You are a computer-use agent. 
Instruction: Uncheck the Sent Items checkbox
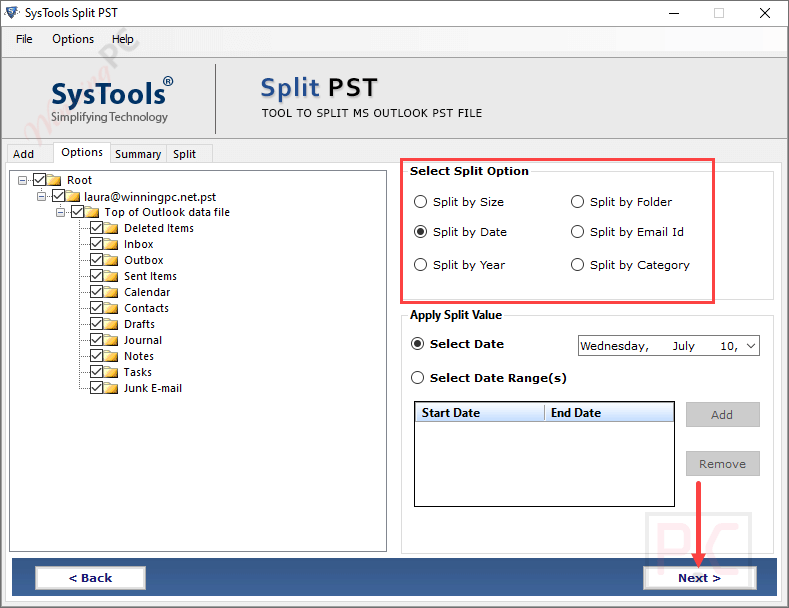point(97,275)
